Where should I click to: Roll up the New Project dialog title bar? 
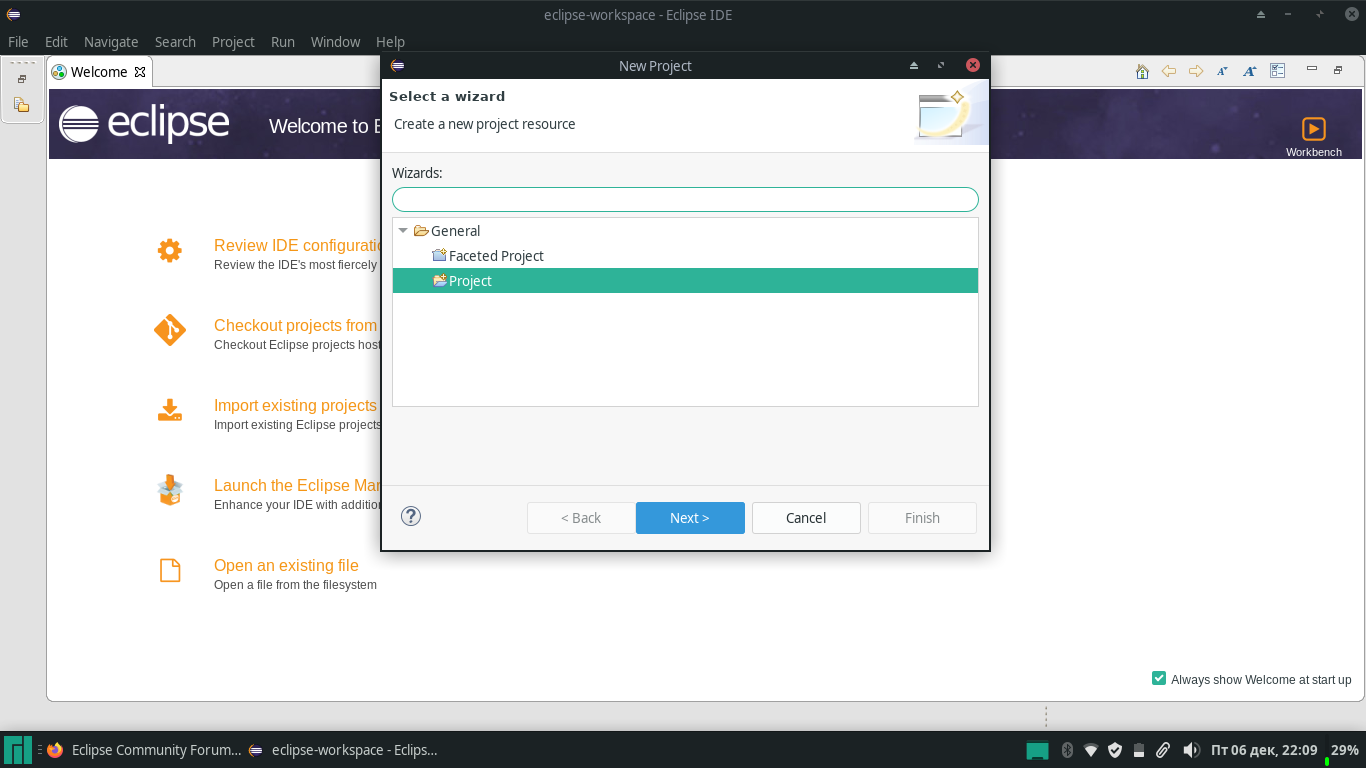coord(914,66)
